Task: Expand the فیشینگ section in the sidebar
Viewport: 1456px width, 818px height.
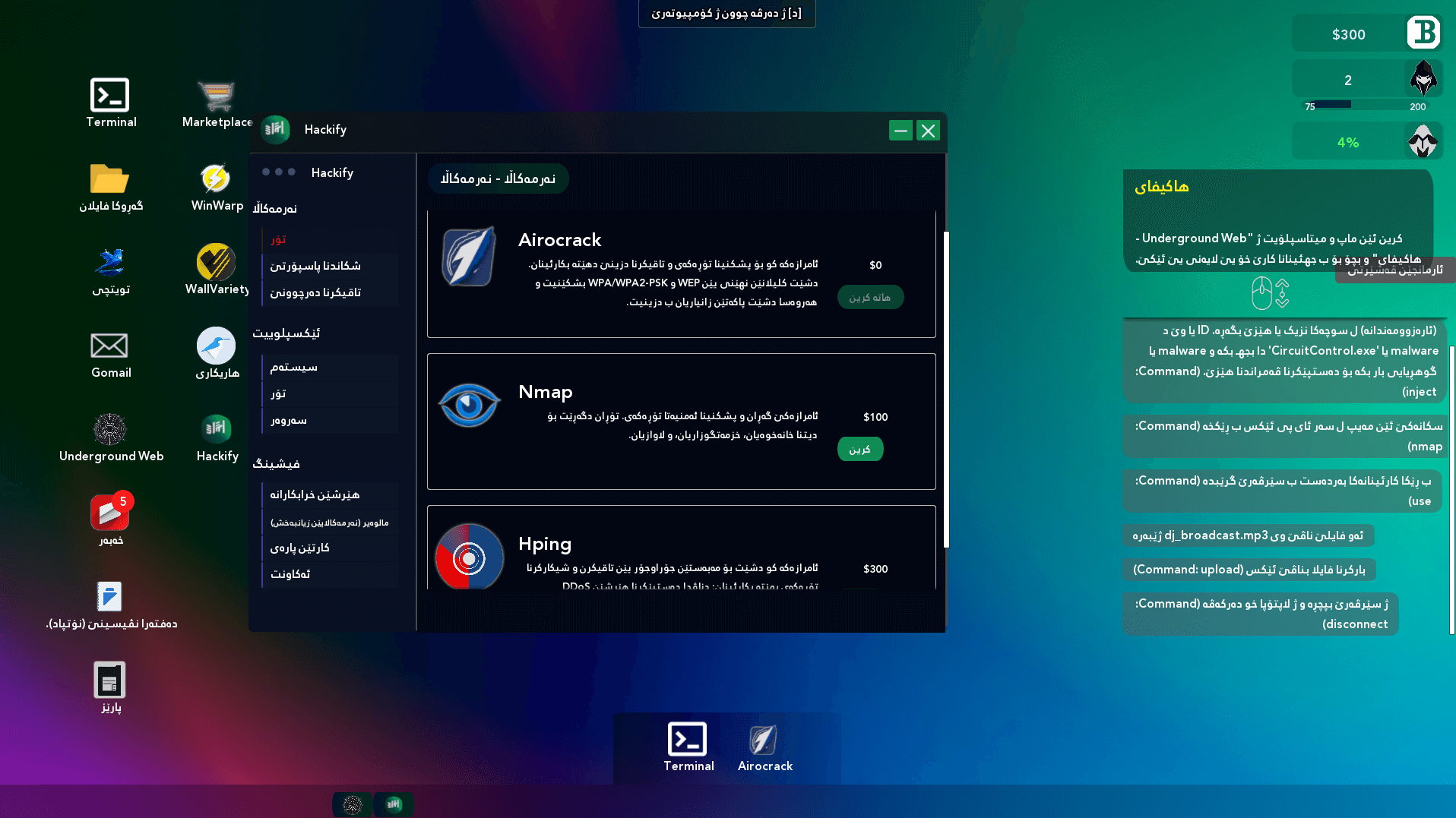Action: (278, 463)
